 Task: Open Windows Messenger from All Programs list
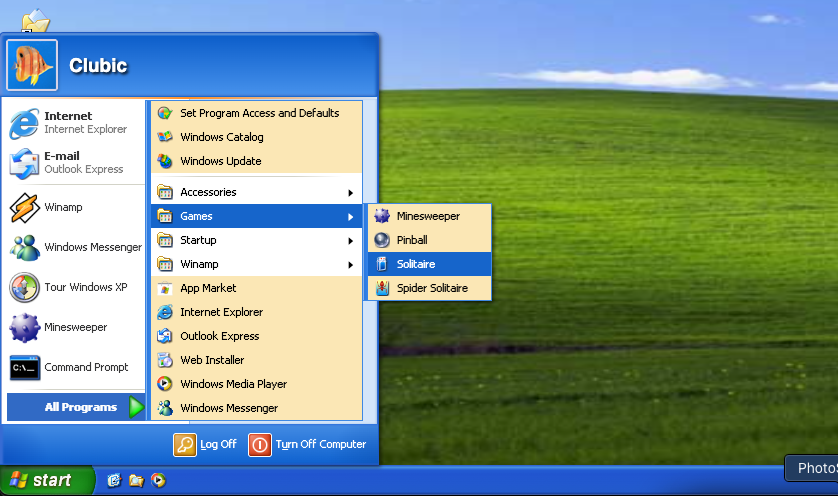coord(257,408)
